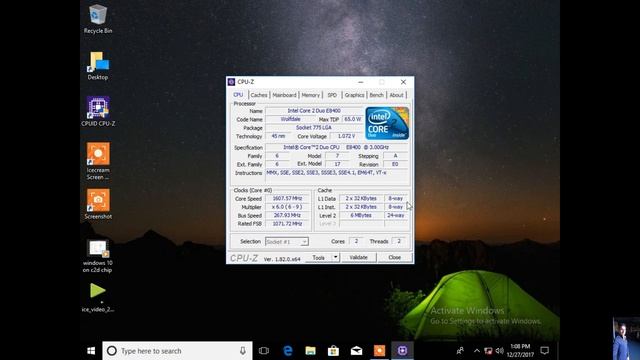Image resolution: width=640 pixels, height=360 pixels.
Task: Click the 'Type here to search' box
Action: point(178,351)
